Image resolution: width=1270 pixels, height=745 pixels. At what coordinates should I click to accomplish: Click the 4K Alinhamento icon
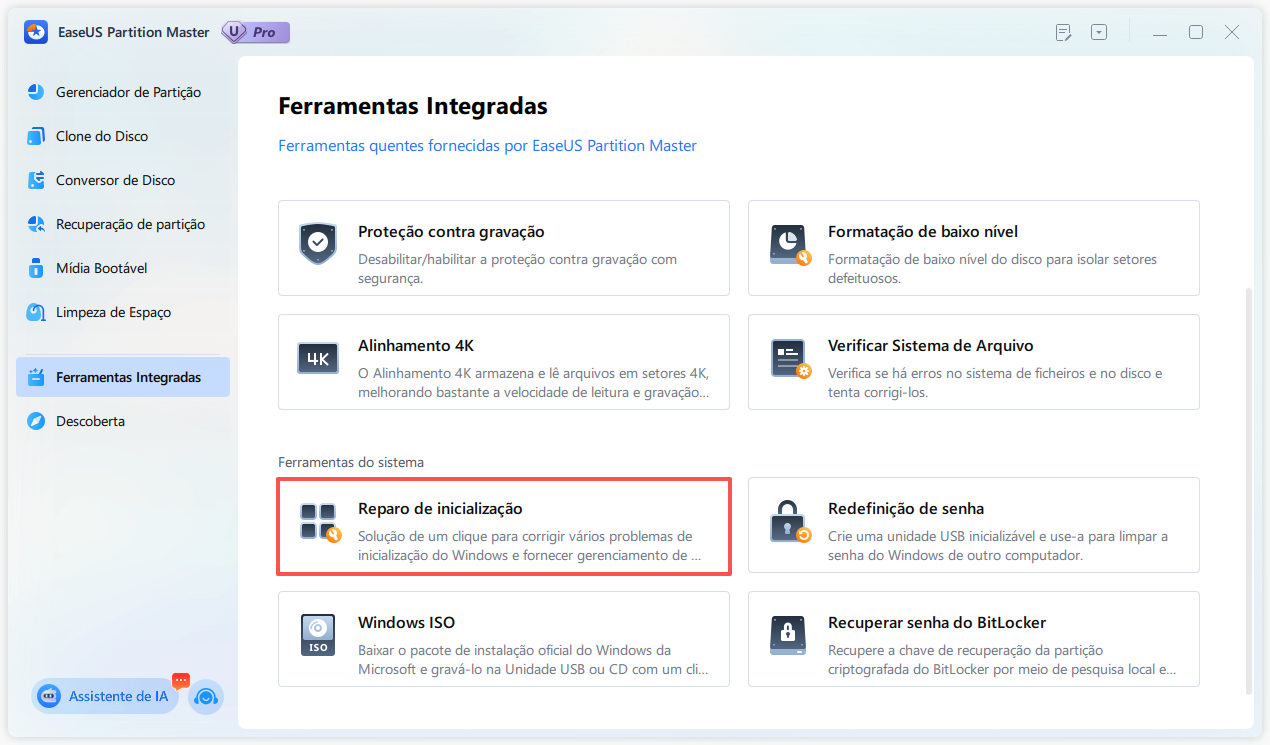pos(318,358)
